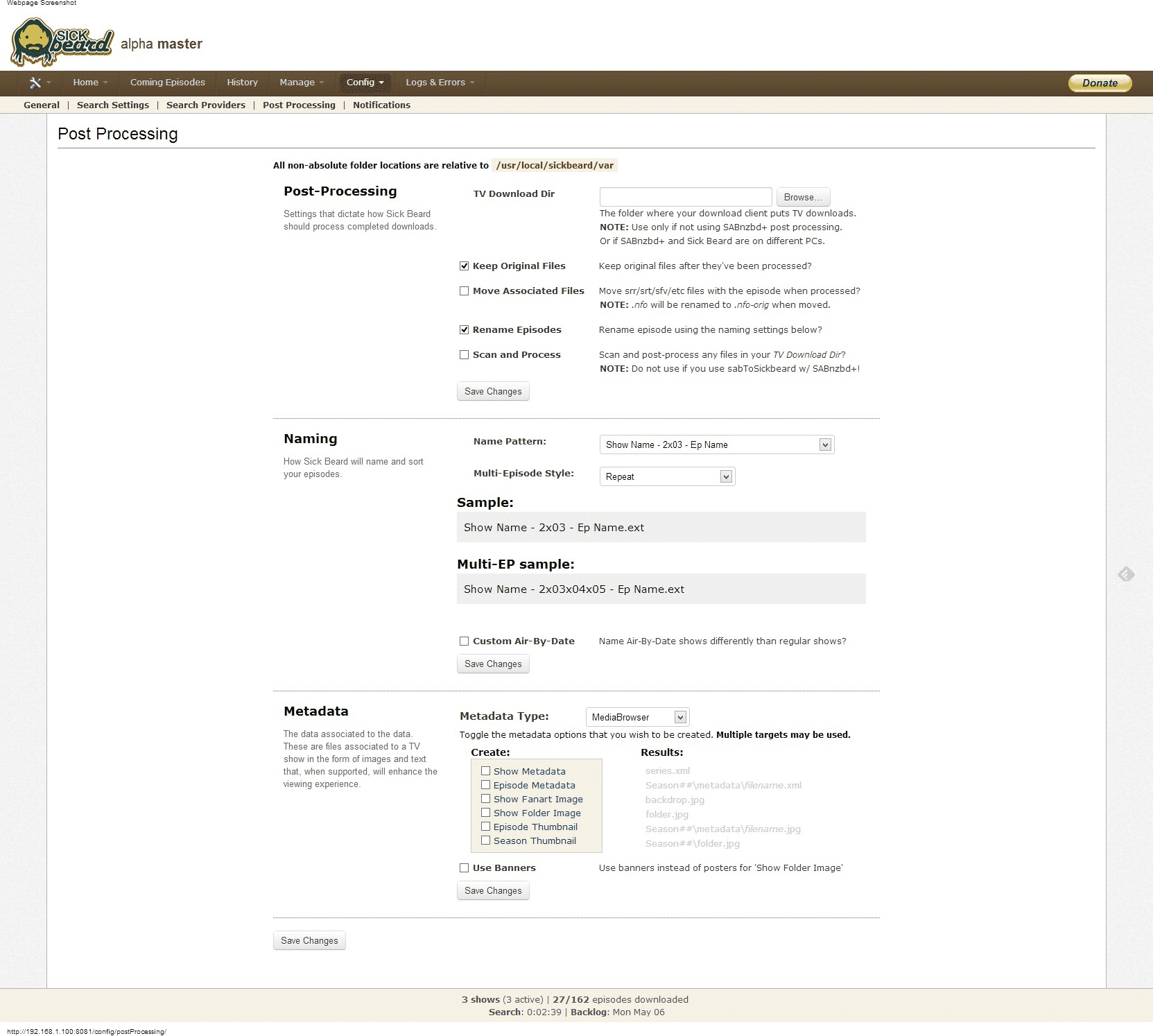Check Episode Metadata option

click(486, 785)
